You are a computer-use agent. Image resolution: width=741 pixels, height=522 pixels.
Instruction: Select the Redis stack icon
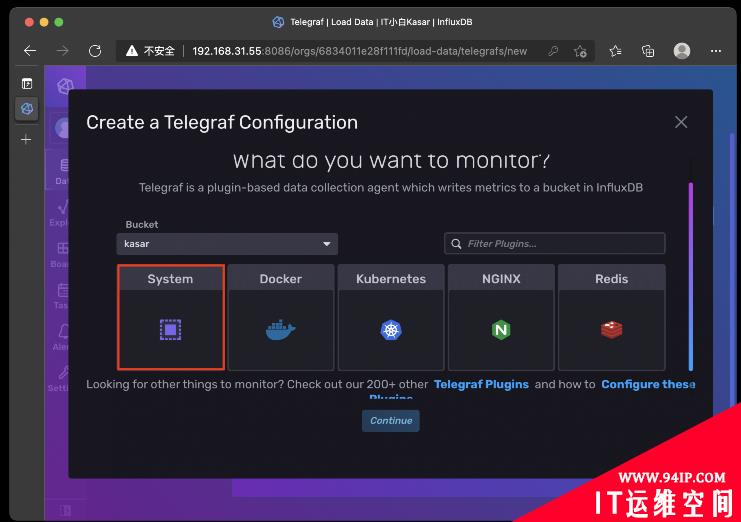[x=612, y=330]
